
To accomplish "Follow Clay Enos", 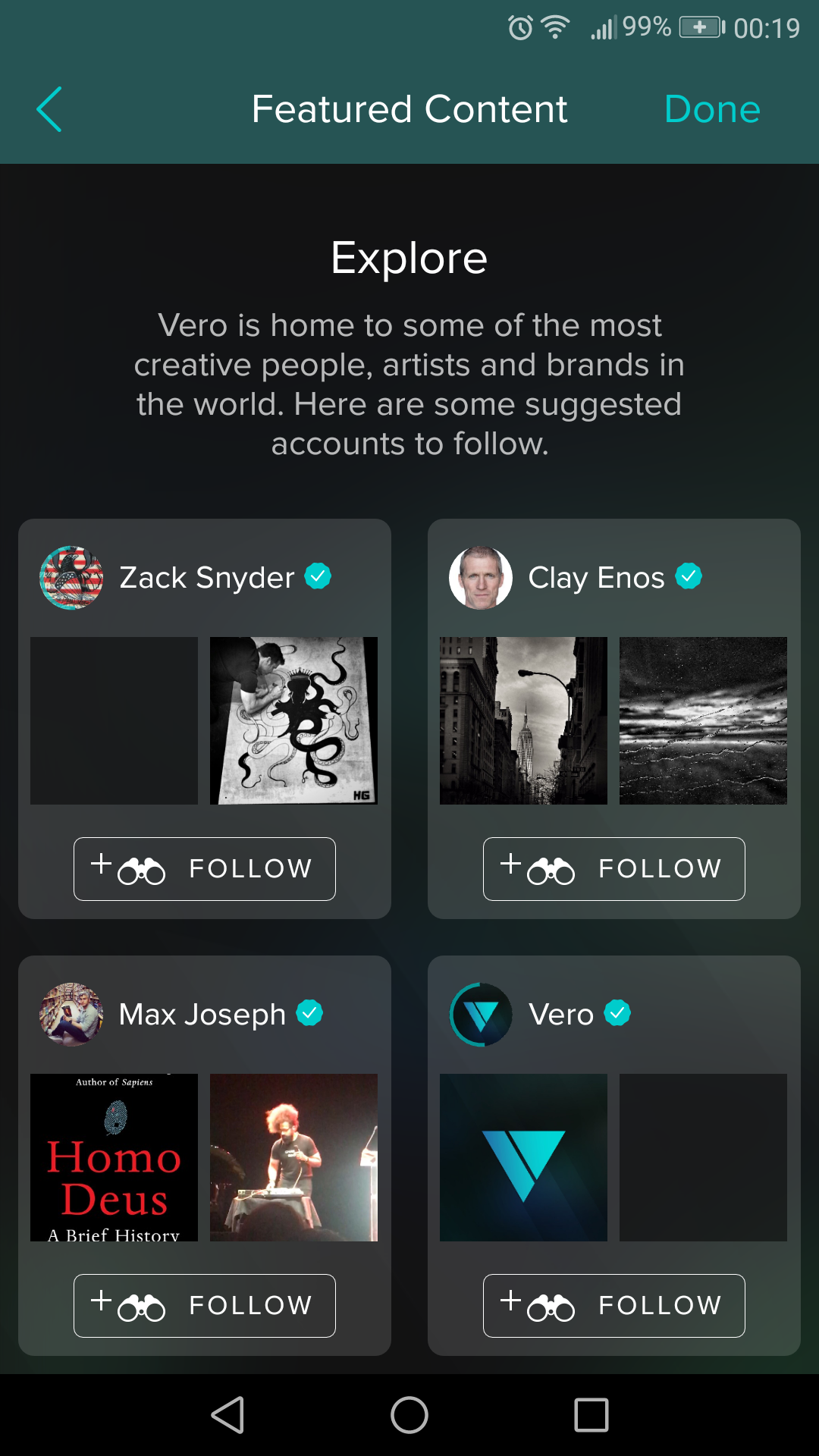I will coord(614,869).
